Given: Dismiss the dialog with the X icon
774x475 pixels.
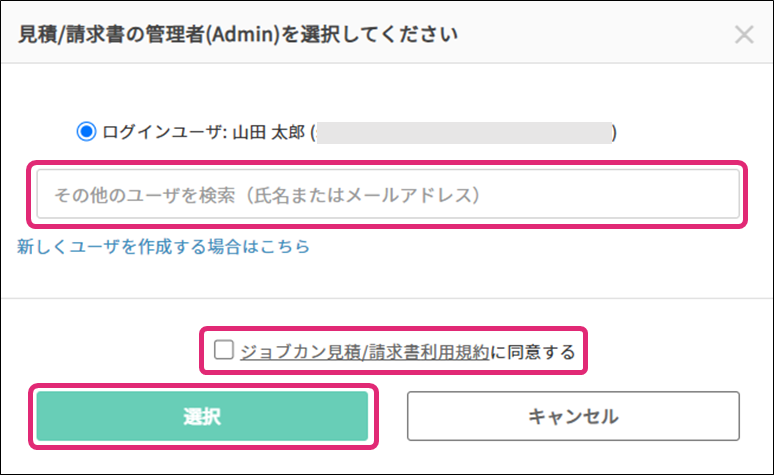Looking at the screenshot, I should (x=744, y=35).
